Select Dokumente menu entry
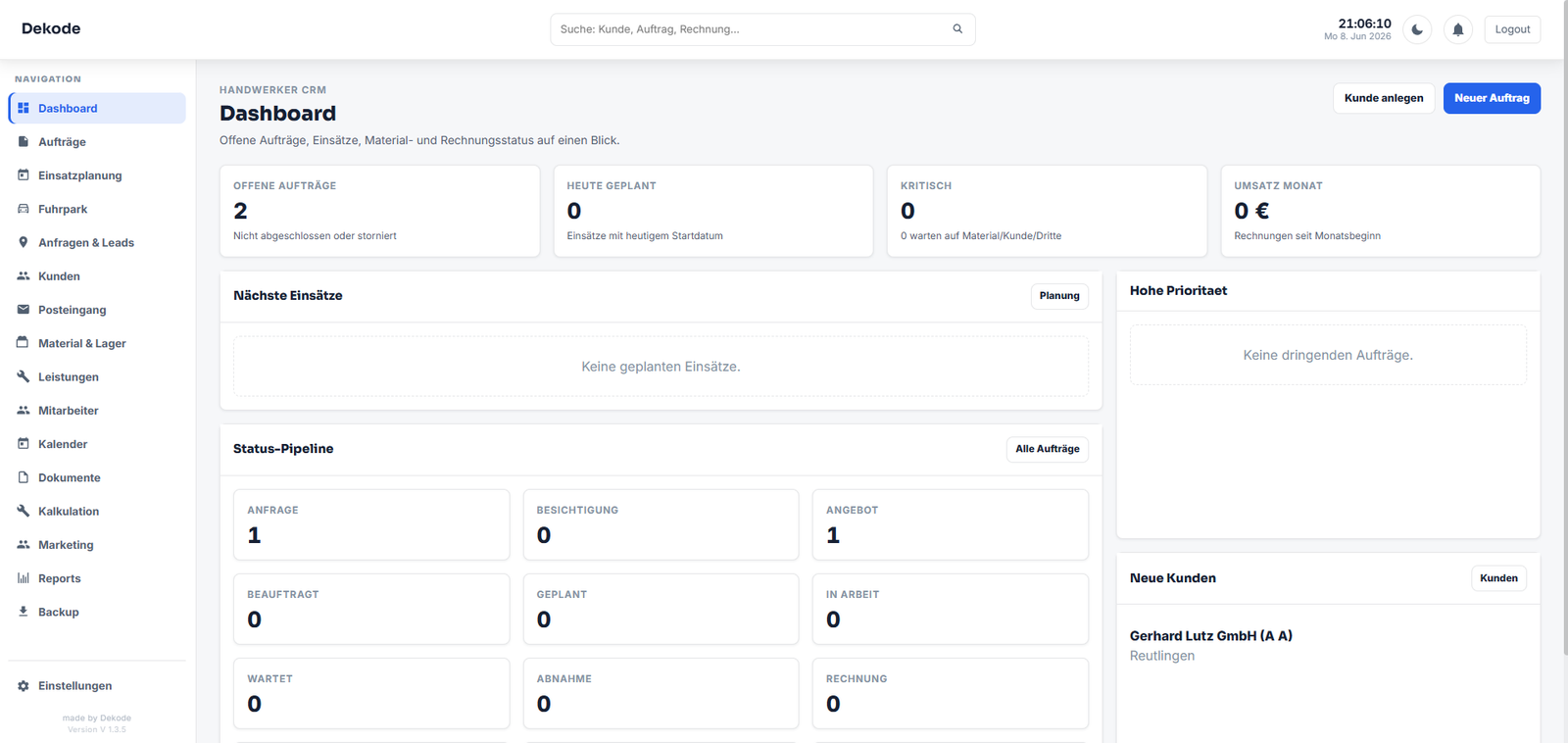Image resolution: width=1568 pixels, height=743 pixels. pos(97,477)
